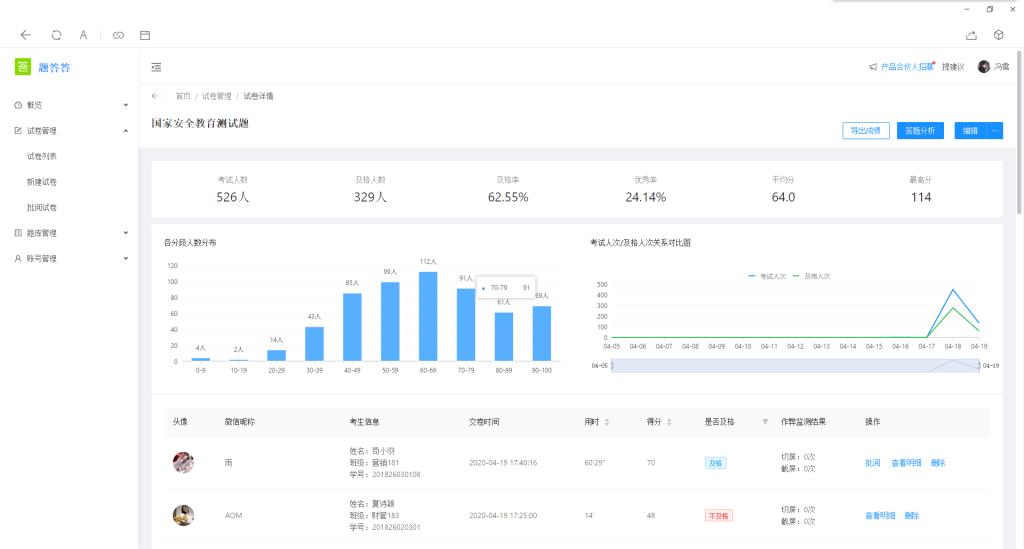Click the 账号管理 person icon
This screenshot has height=549, width=1024.
point(18,259)
